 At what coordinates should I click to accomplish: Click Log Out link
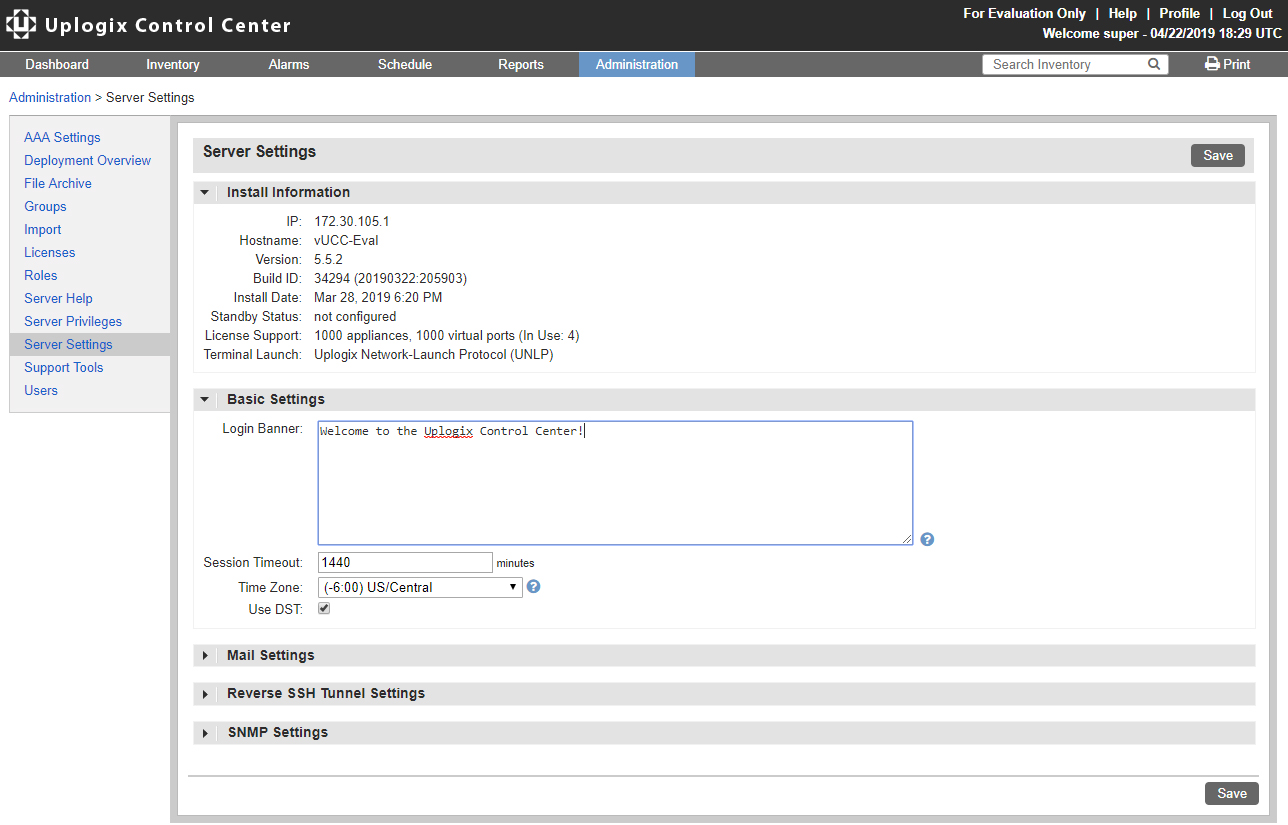1248,13
